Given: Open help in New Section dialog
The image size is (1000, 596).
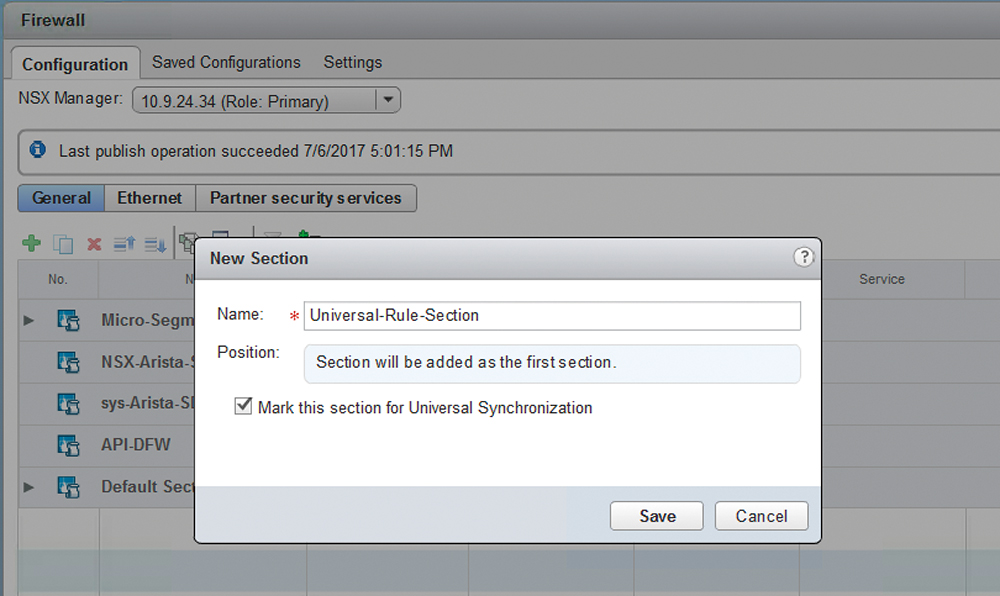Looking at the screenshot, I should 804,257.
